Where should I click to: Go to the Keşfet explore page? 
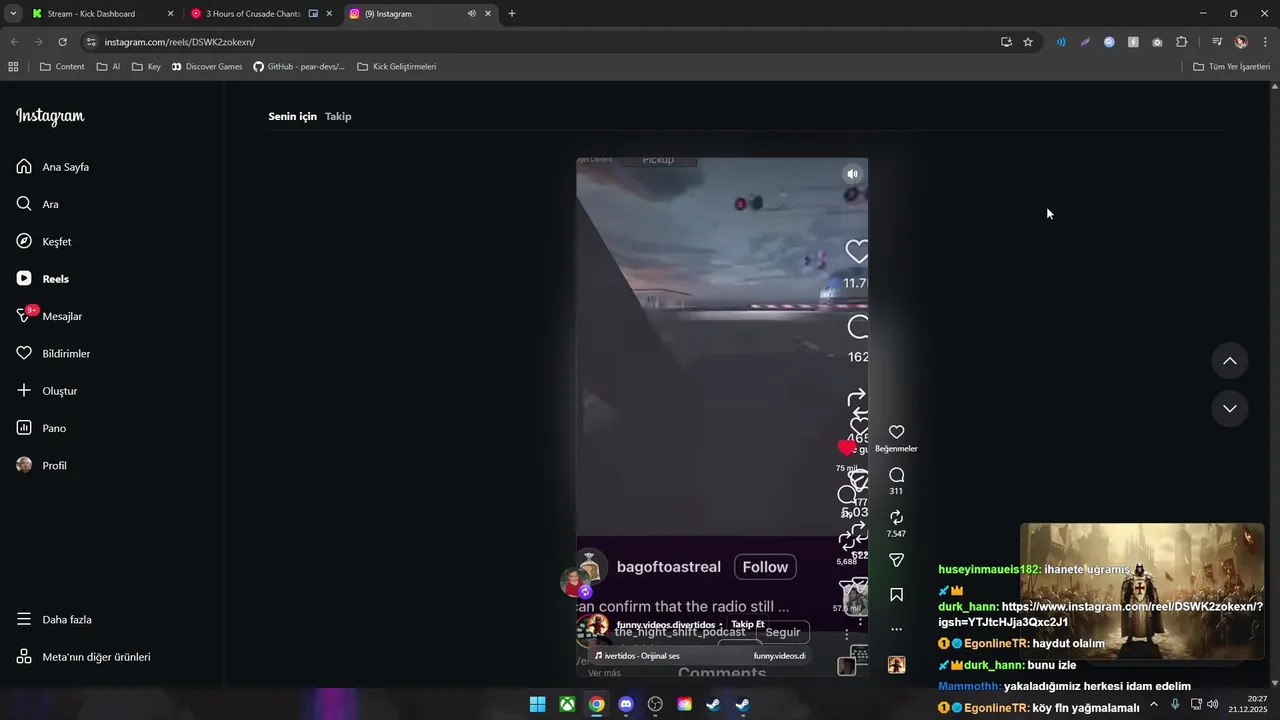coord(44,242)
